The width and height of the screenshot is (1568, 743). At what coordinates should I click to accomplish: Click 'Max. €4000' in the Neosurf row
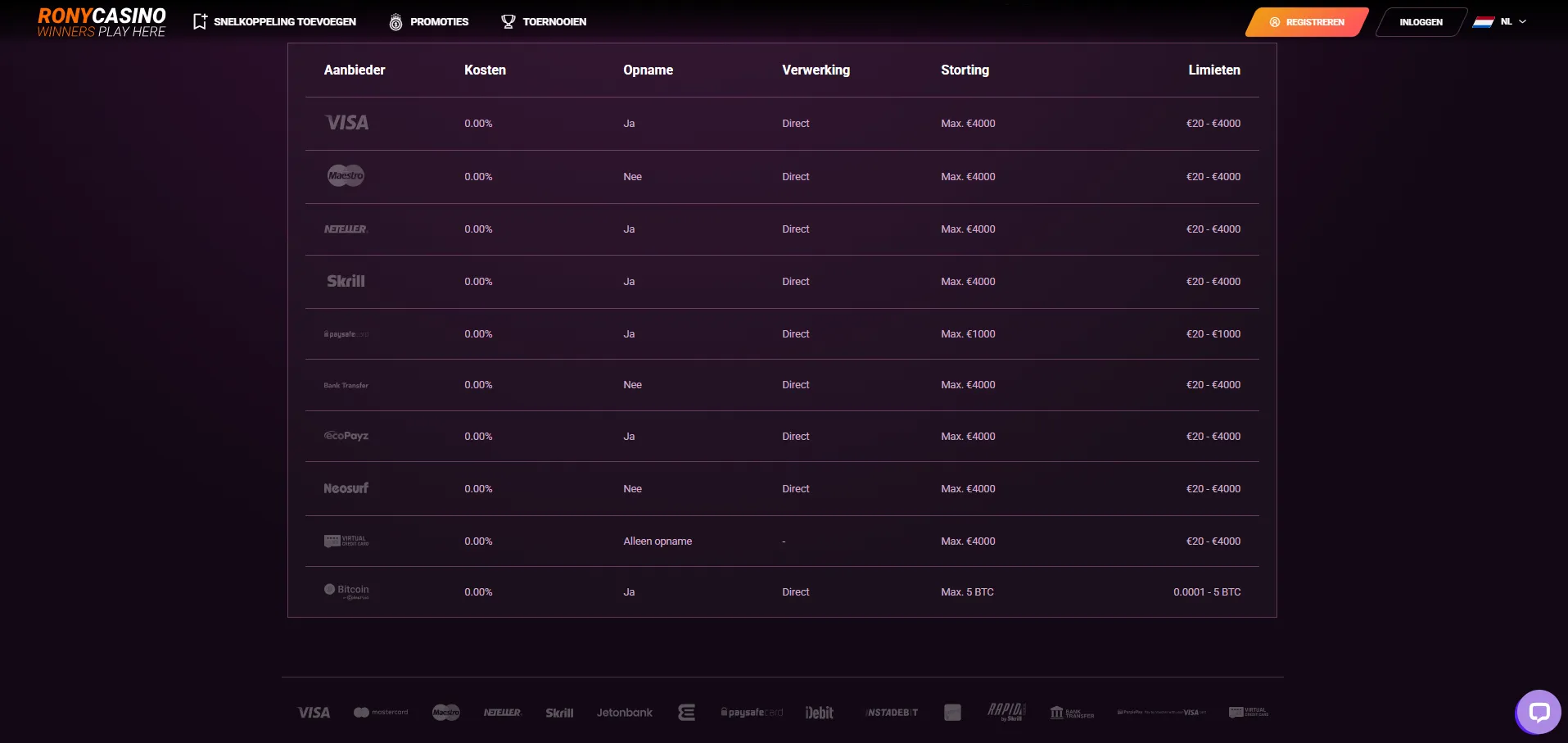968,489
